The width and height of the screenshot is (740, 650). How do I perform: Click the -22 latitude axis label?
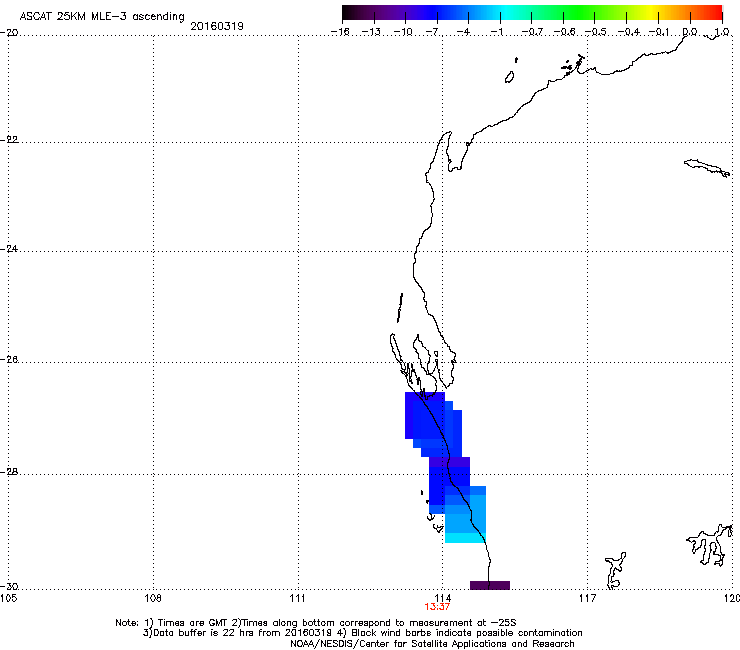[x=9, y=140]
